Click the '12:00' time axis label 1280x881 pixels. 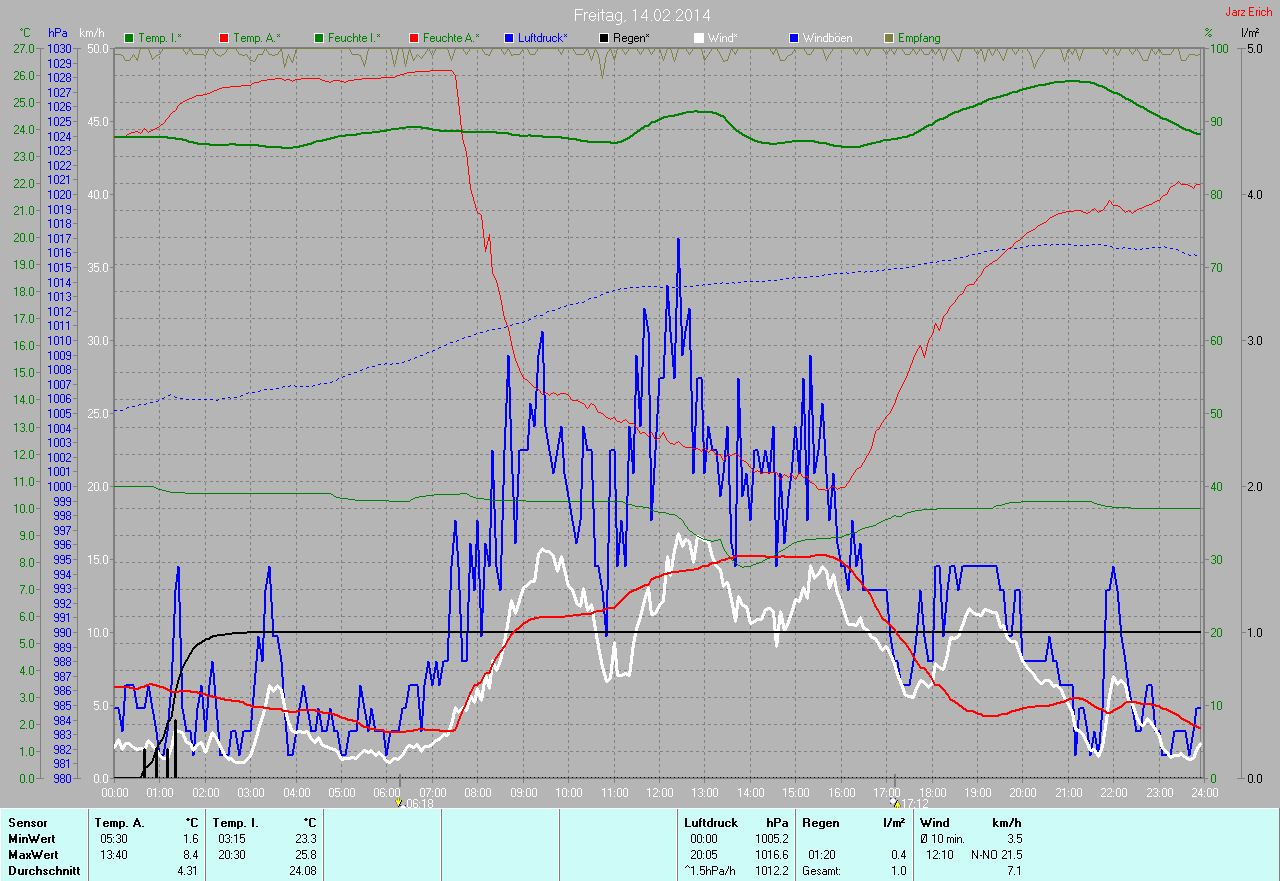[660, 792]
